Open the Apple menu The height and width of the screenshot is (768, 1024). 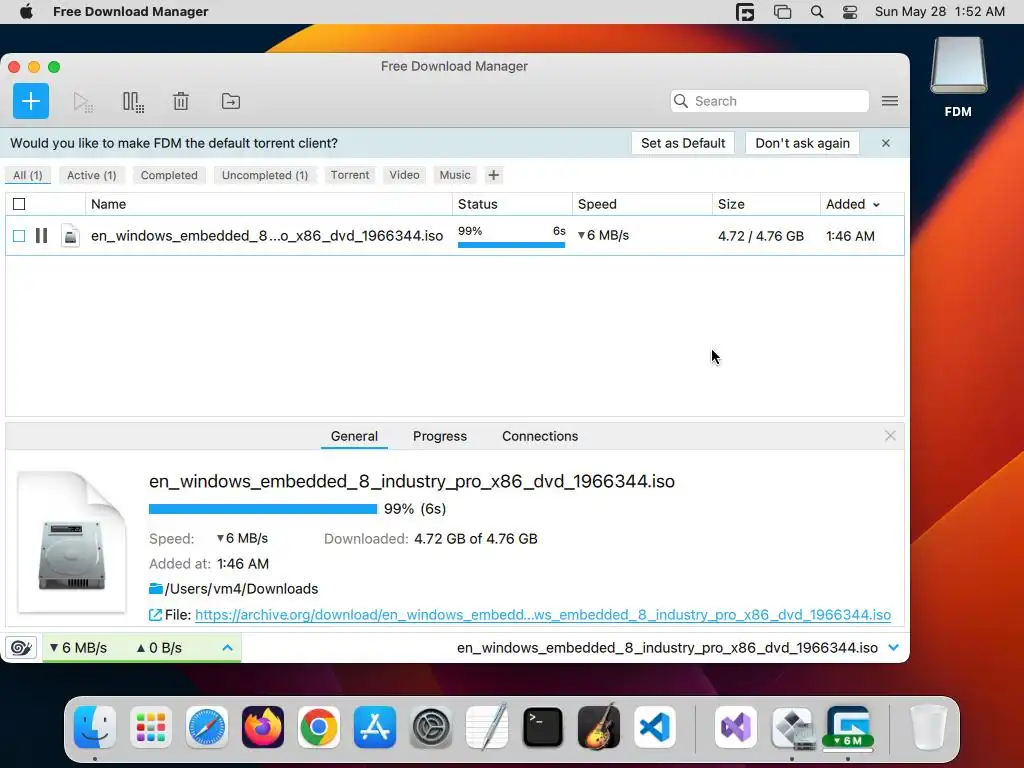click(x=26, y=12)
